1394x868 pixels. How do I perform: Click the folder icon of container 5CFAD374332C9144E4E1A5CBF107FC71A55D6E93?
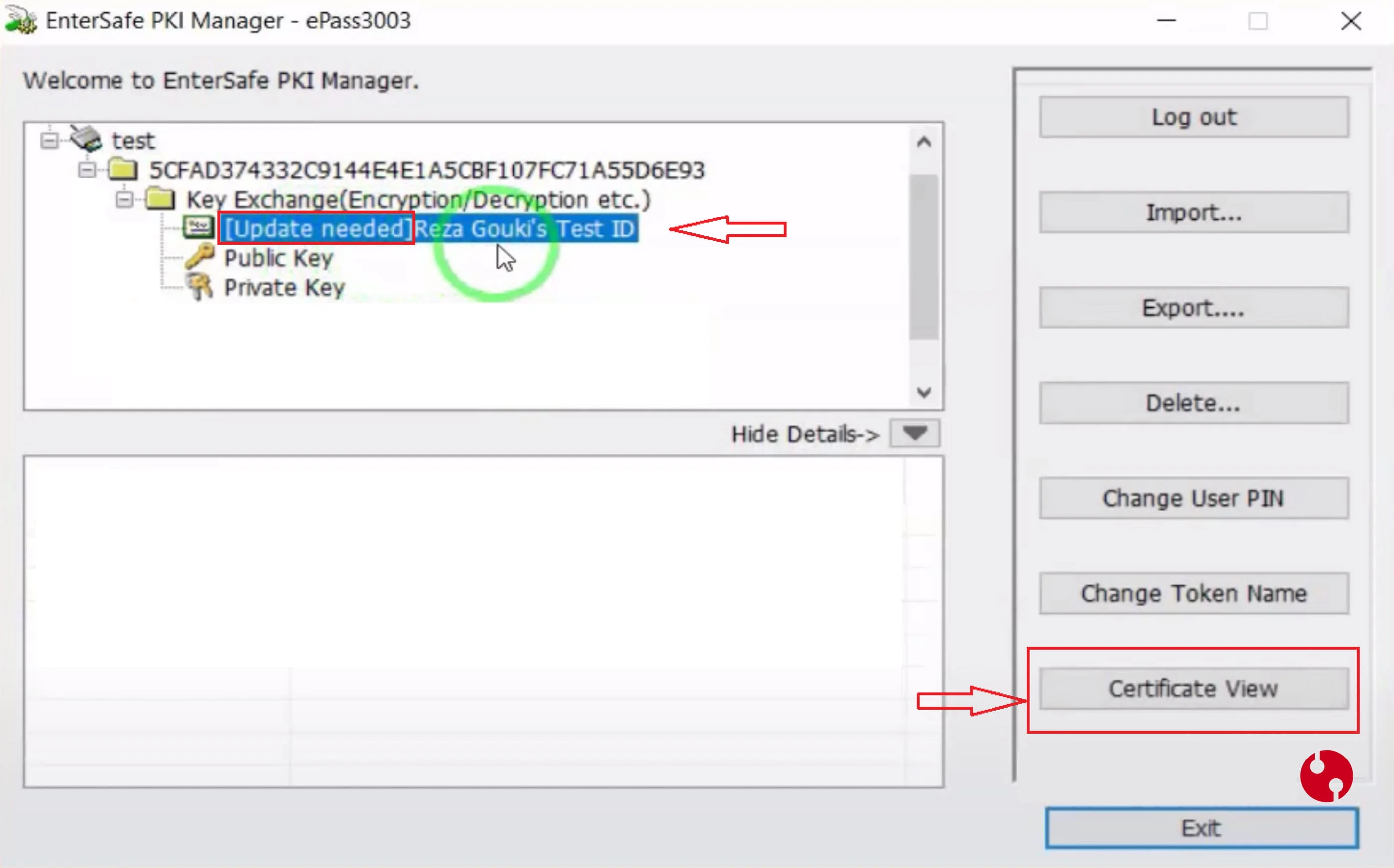point(123,169)
